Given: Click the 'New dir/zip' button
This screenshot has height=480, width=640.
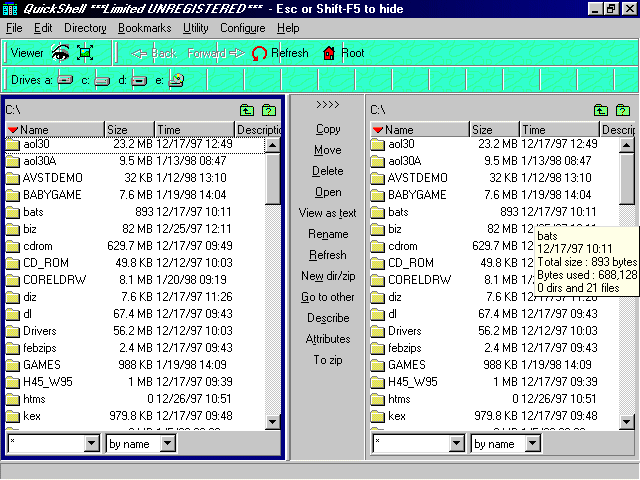Looking at the screenshot, I should coord(327,276).
